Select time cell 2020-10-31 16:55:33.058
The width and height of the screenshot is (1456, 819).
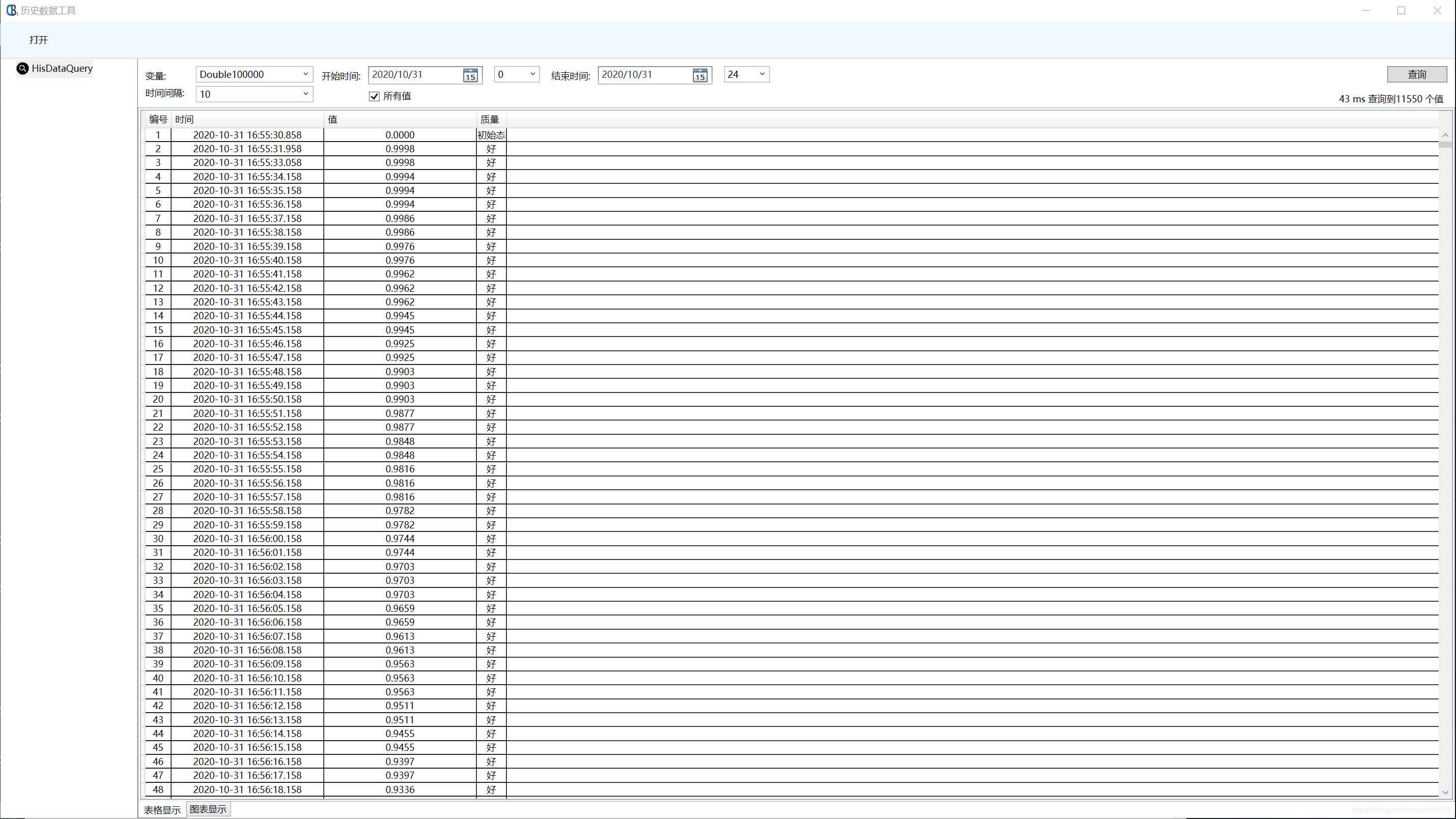click(x=247, y=163)
